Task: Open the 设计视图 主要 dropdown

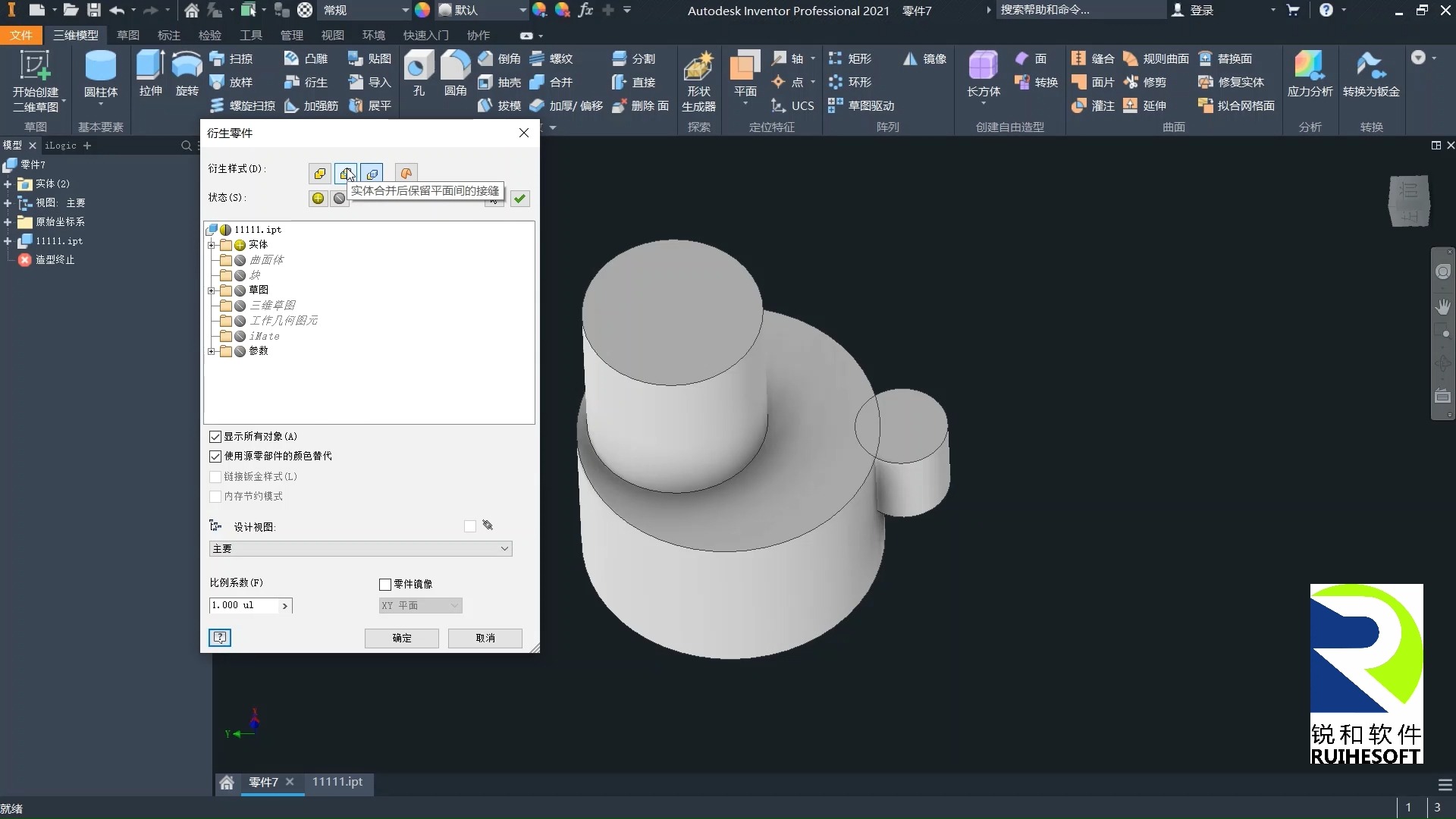Action: [360, 548]
